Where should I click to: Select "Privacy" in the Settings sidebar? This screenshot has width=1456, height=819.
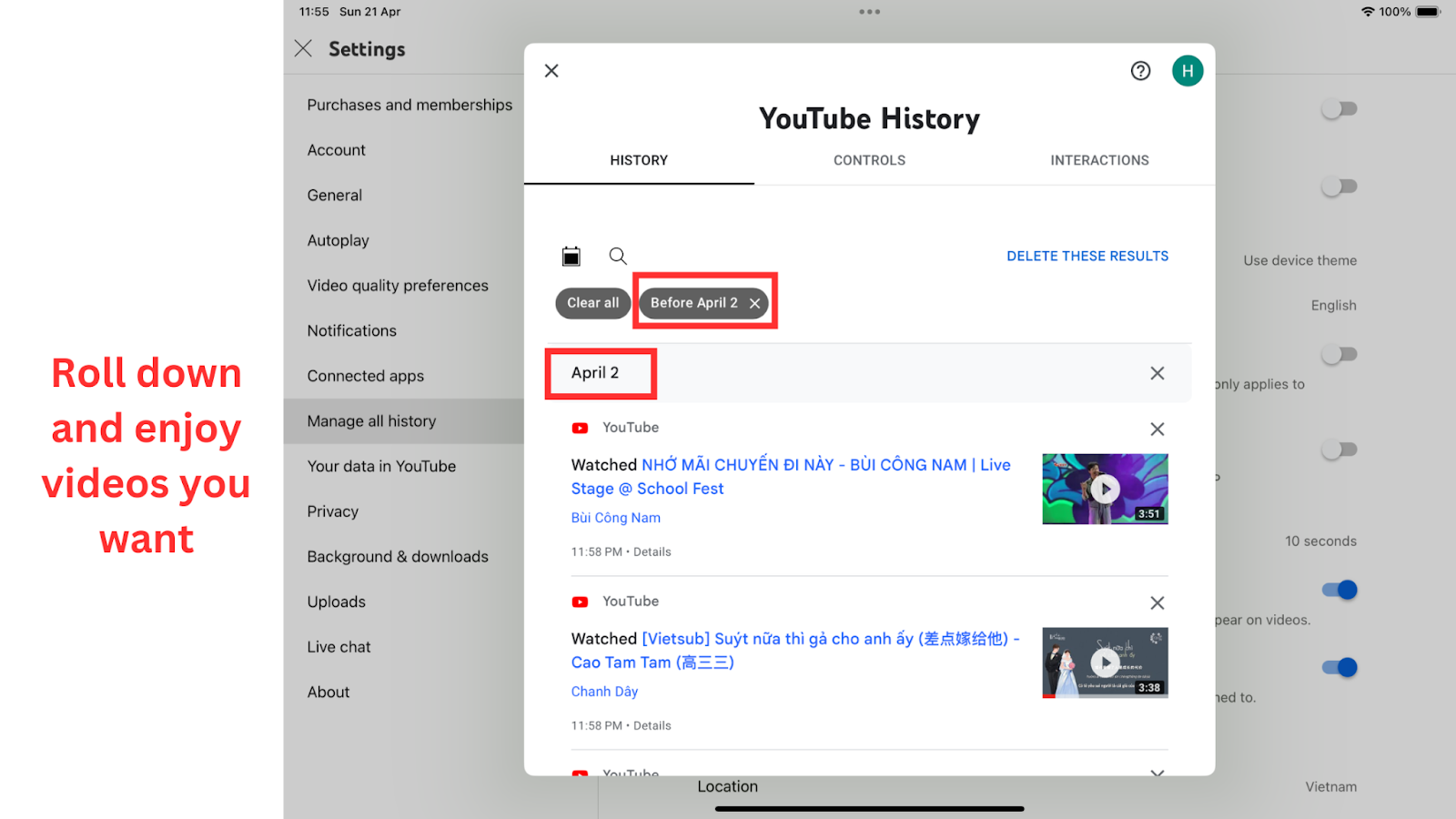332,511
